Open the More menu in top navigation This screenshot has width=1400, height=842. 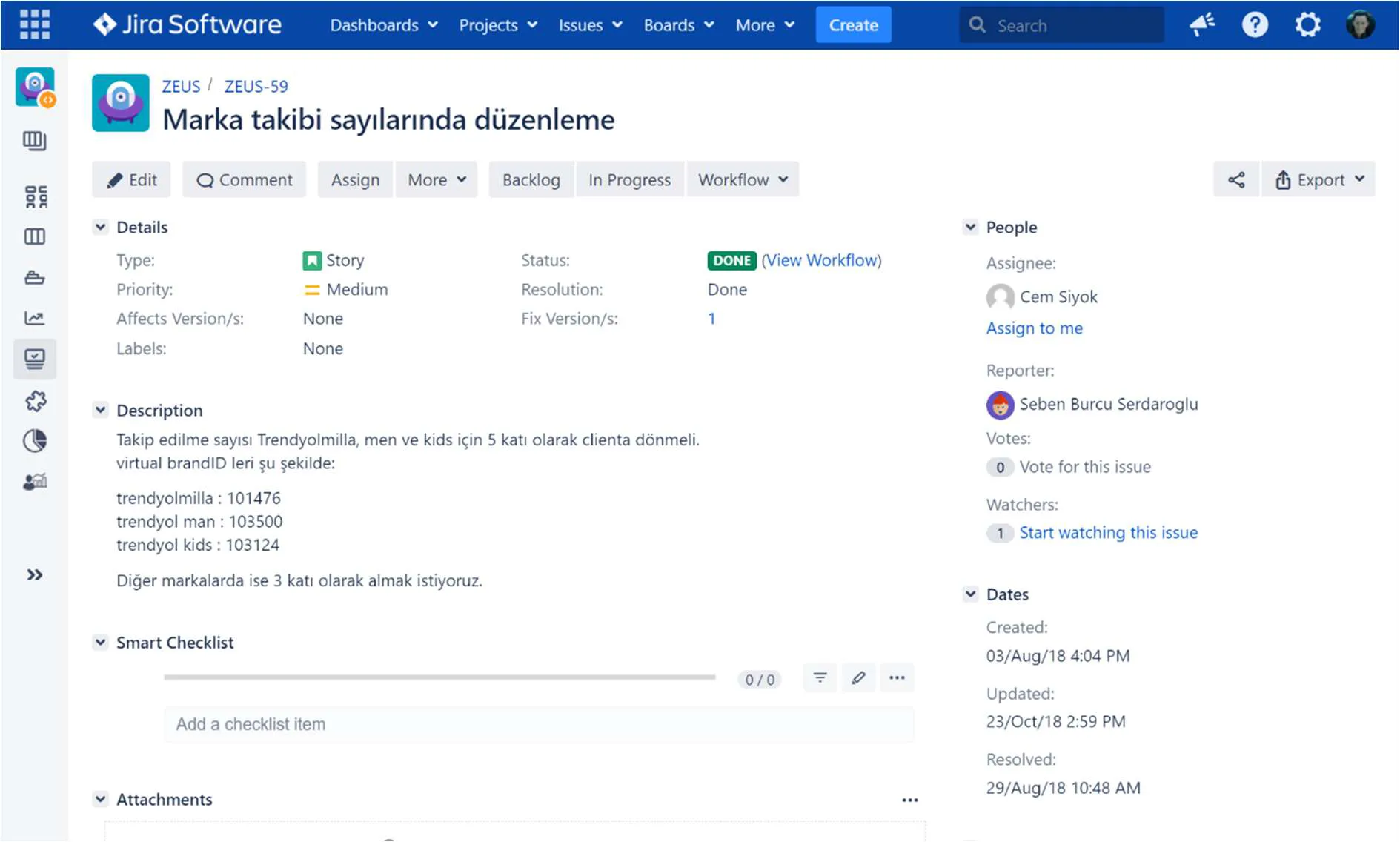pyautogui.click(x=765, y=25)
